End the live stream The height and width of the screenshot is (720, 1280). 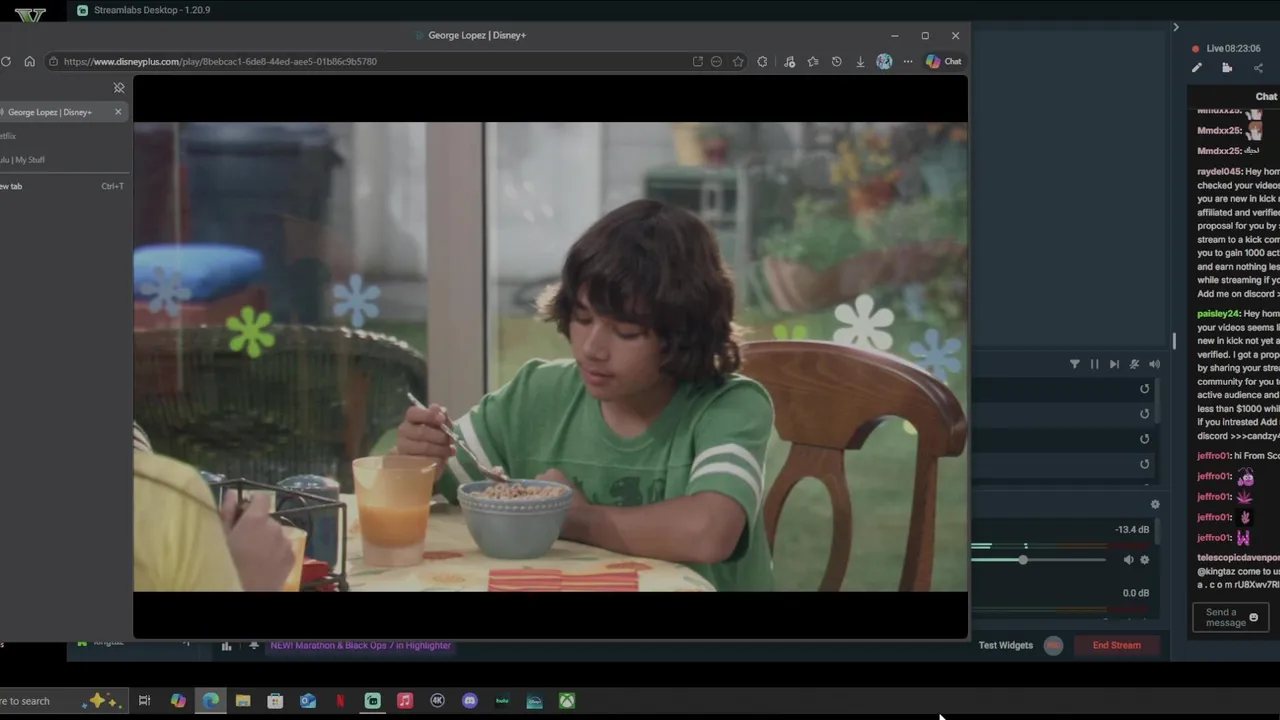tap(1116, 645)
